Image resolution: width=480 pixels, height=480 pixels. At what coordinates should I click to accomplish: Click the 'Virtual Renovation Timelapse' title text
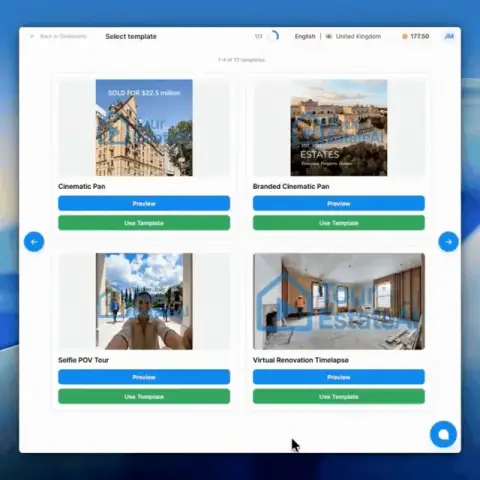(x=301, y=360)
